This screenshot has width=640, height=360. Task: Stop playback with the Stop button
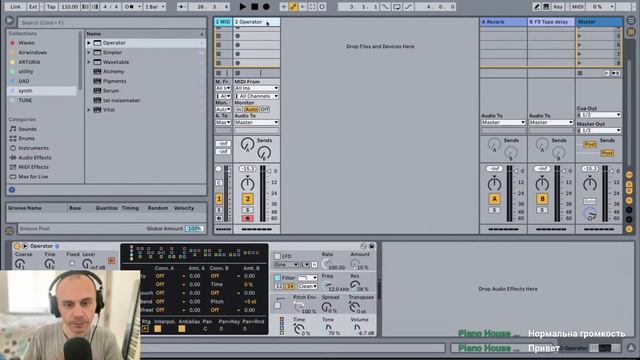[255, 7]
